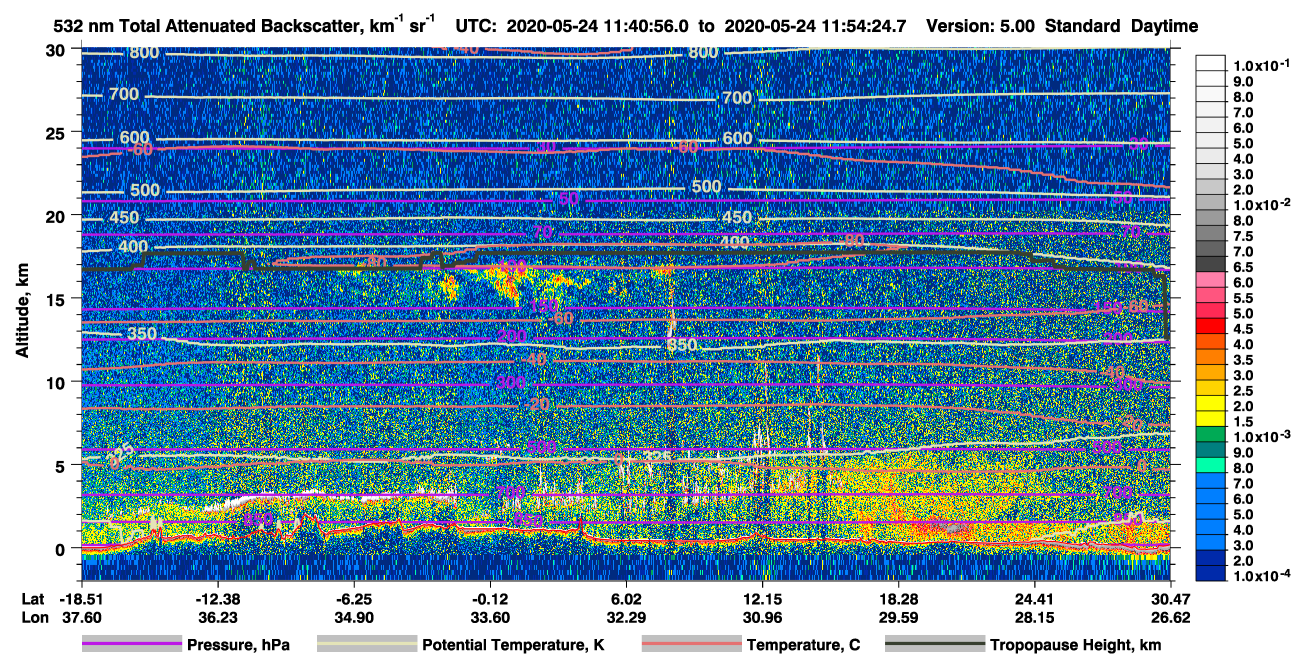Select the white swatch at the colorbar top
This screenshot has width=1300, height=667.
(1211, 63)
